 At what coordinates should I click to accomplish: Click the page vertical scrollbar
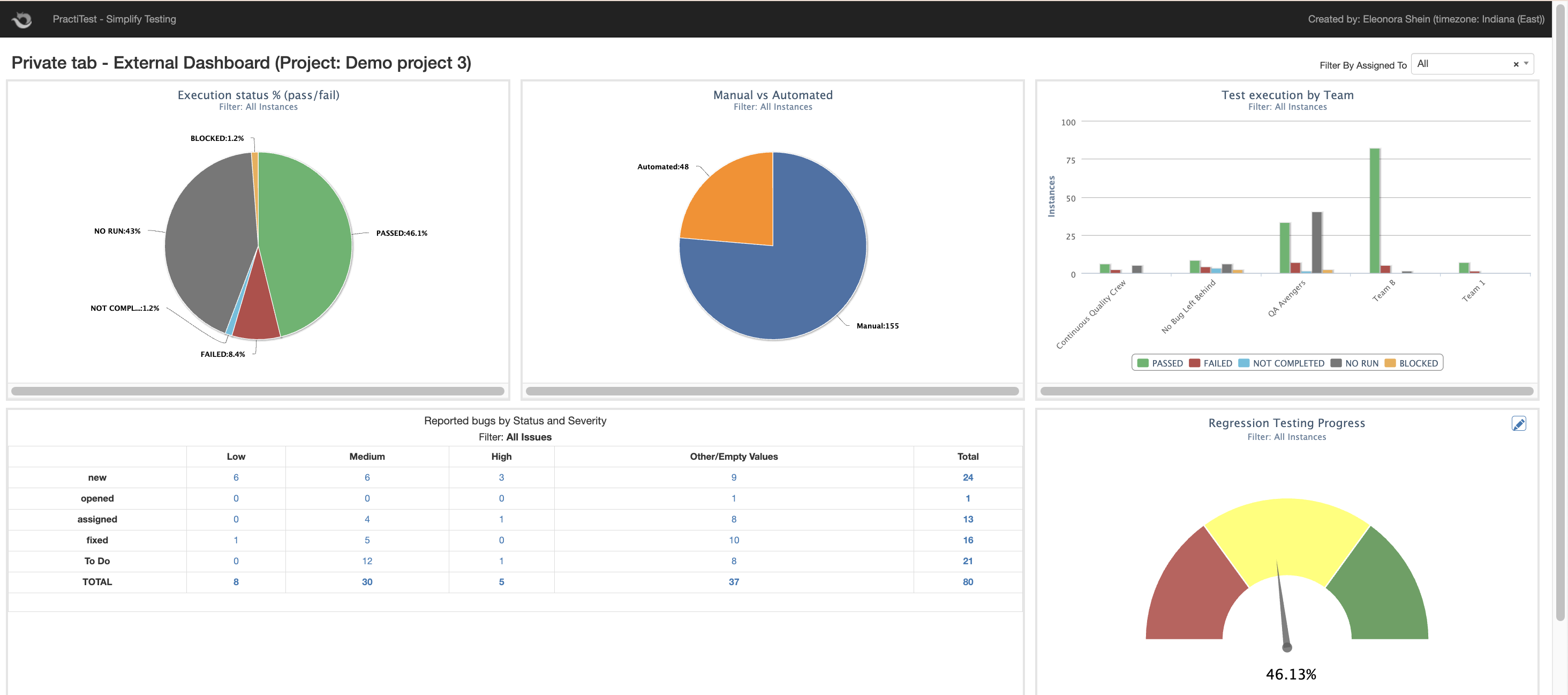click(1560, 304)
